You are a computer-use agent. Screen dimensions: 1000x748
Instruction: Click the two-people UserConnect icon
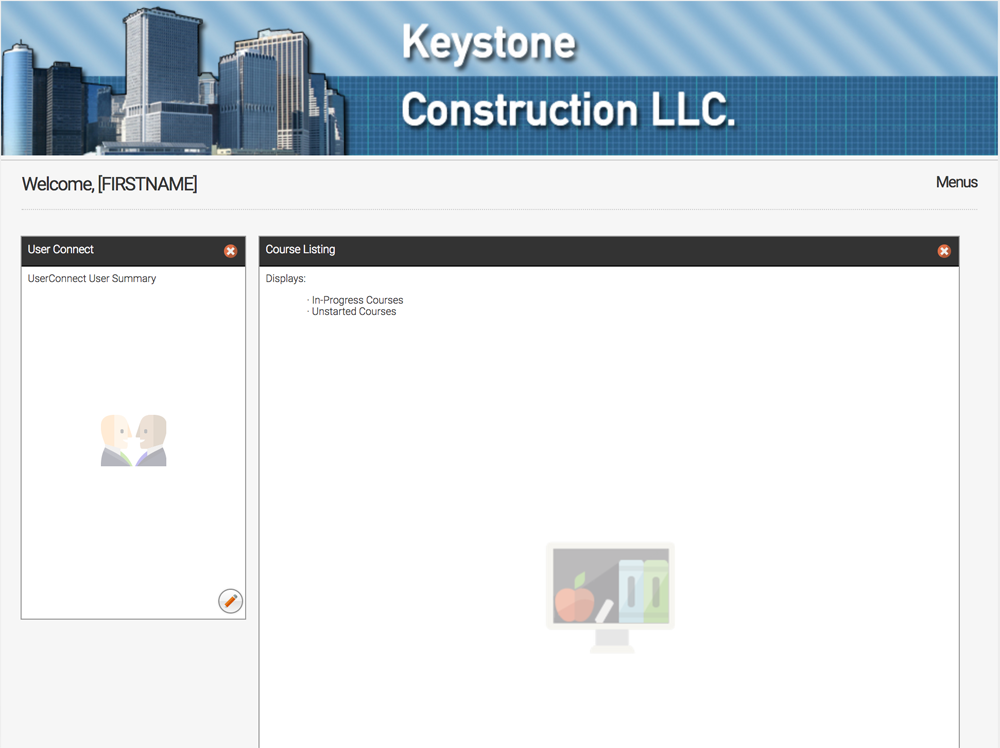133,440
